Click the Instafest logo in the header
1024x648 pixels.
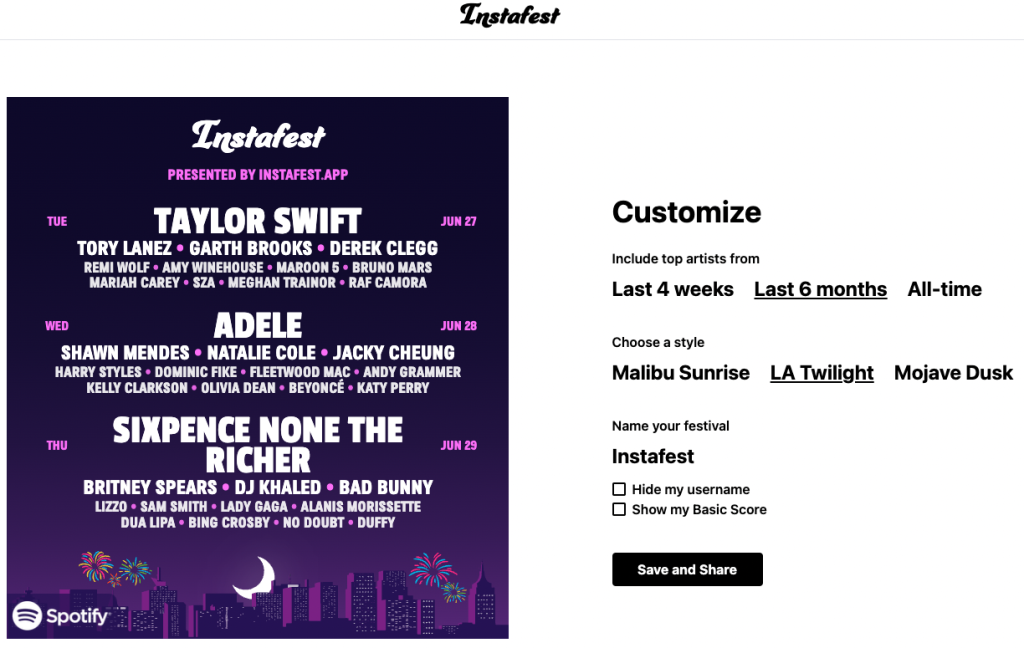coord(510,15)
